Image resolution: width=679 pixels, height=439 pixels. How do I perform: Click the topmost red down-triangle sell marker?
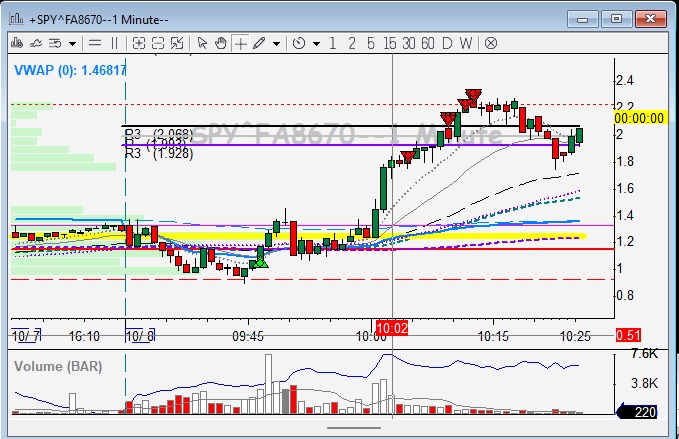[x=473, y=94]
